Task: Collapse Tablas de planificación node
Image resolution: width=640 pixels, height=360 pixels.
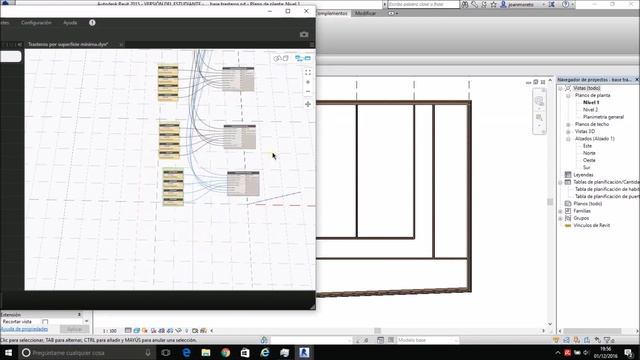Action: 560,182
